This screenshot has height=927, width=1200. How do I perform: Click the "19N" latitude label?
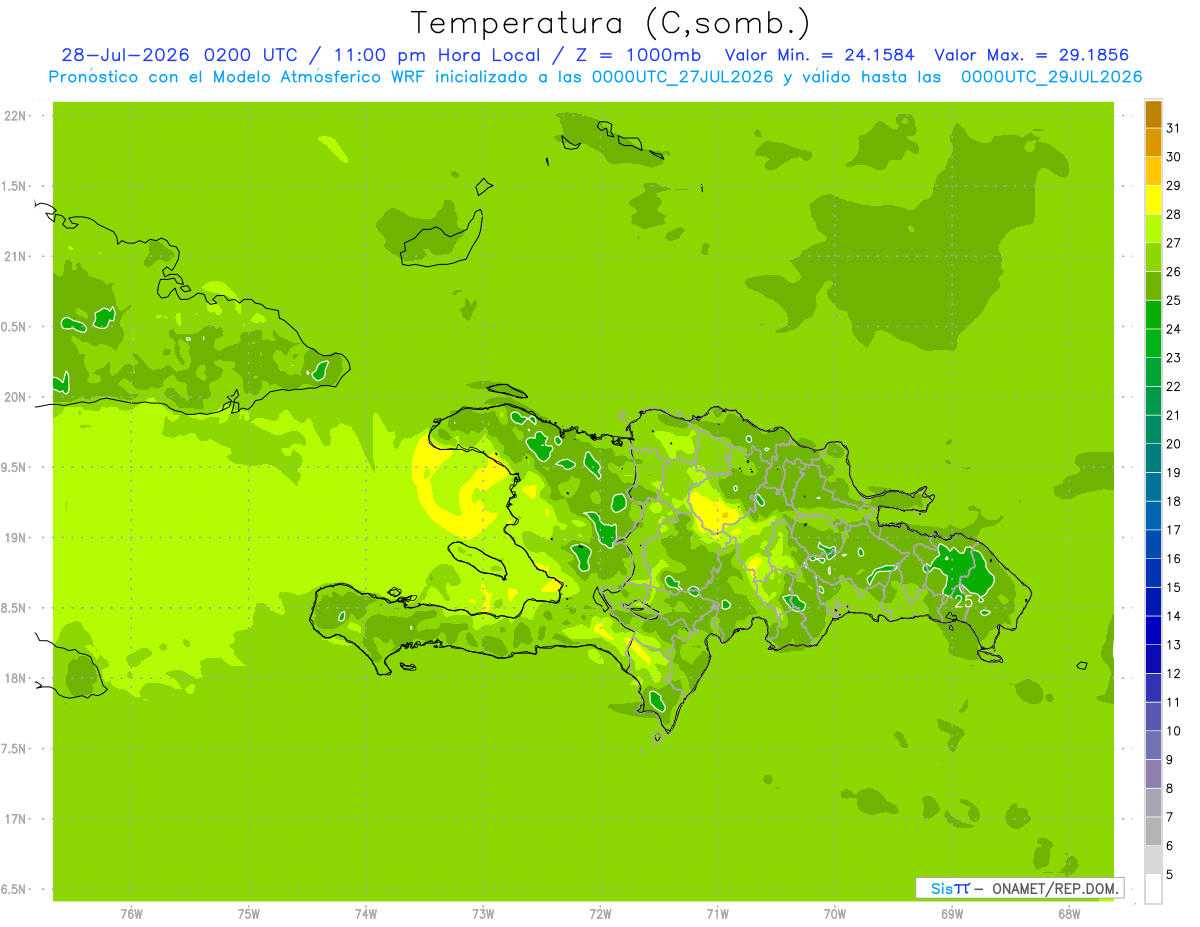(14, 538)
